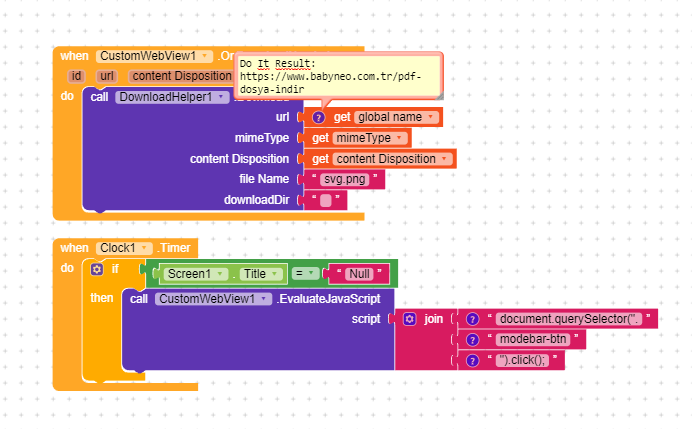Click the then label of the if block
Screen dimensions: 692x429
coord(102,298)
